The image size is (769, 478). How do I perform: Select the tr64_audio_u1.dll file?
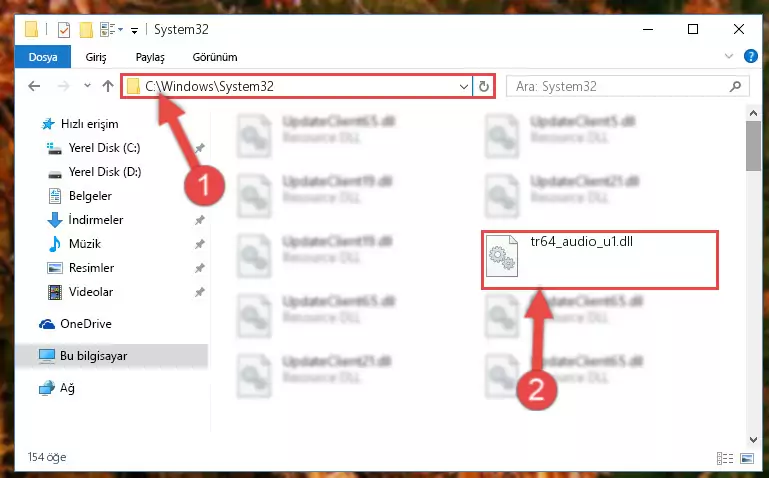point(599,259)
